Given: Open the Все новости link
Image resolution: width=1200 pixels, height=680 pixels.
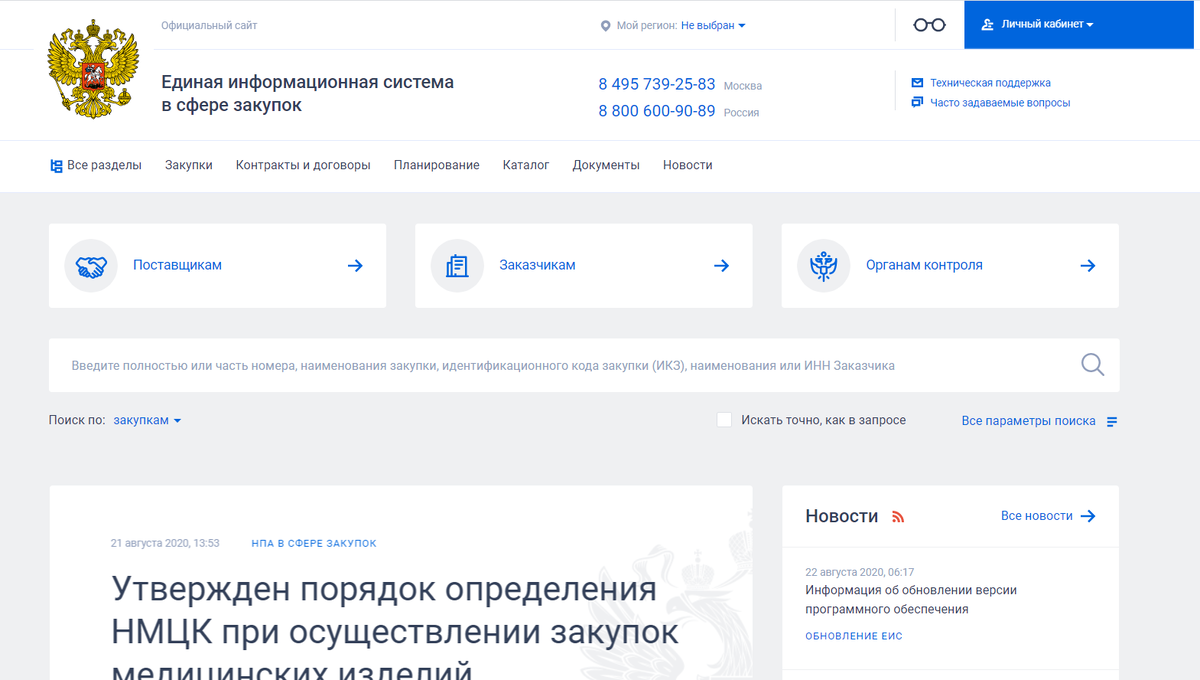Looking at the screenshot, I should 1037,516.
